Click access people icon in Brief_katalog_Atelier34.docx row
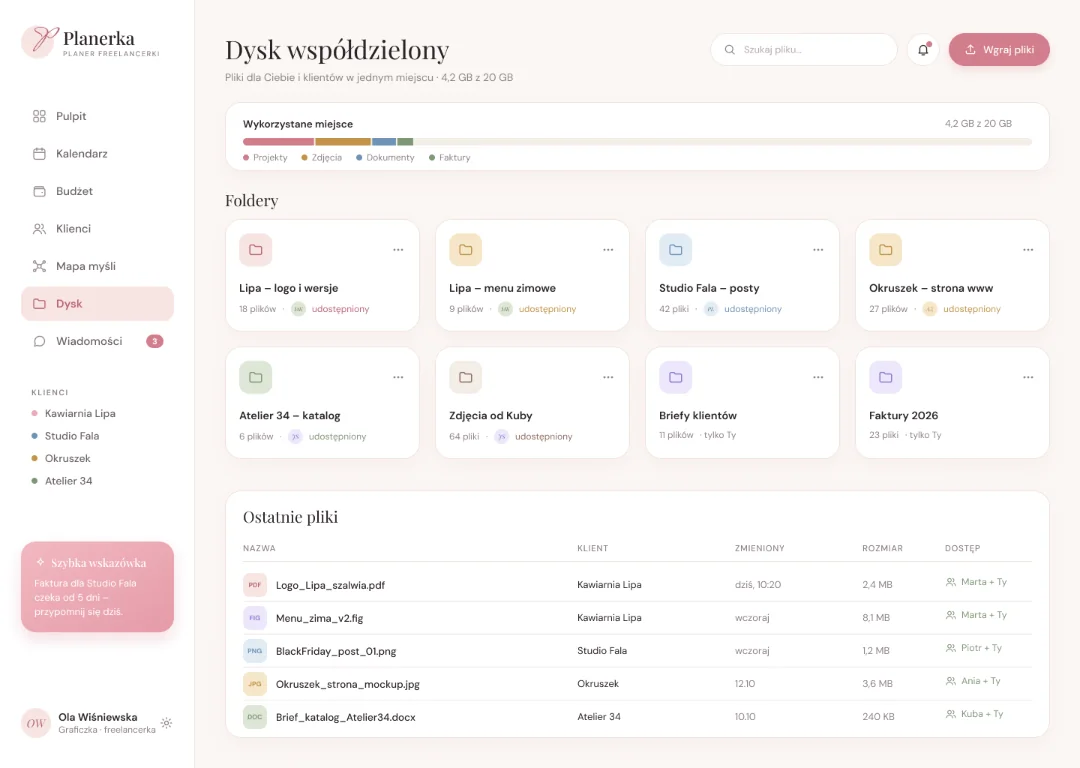The width and height of the screenshot is (1080, 768). 951,714
